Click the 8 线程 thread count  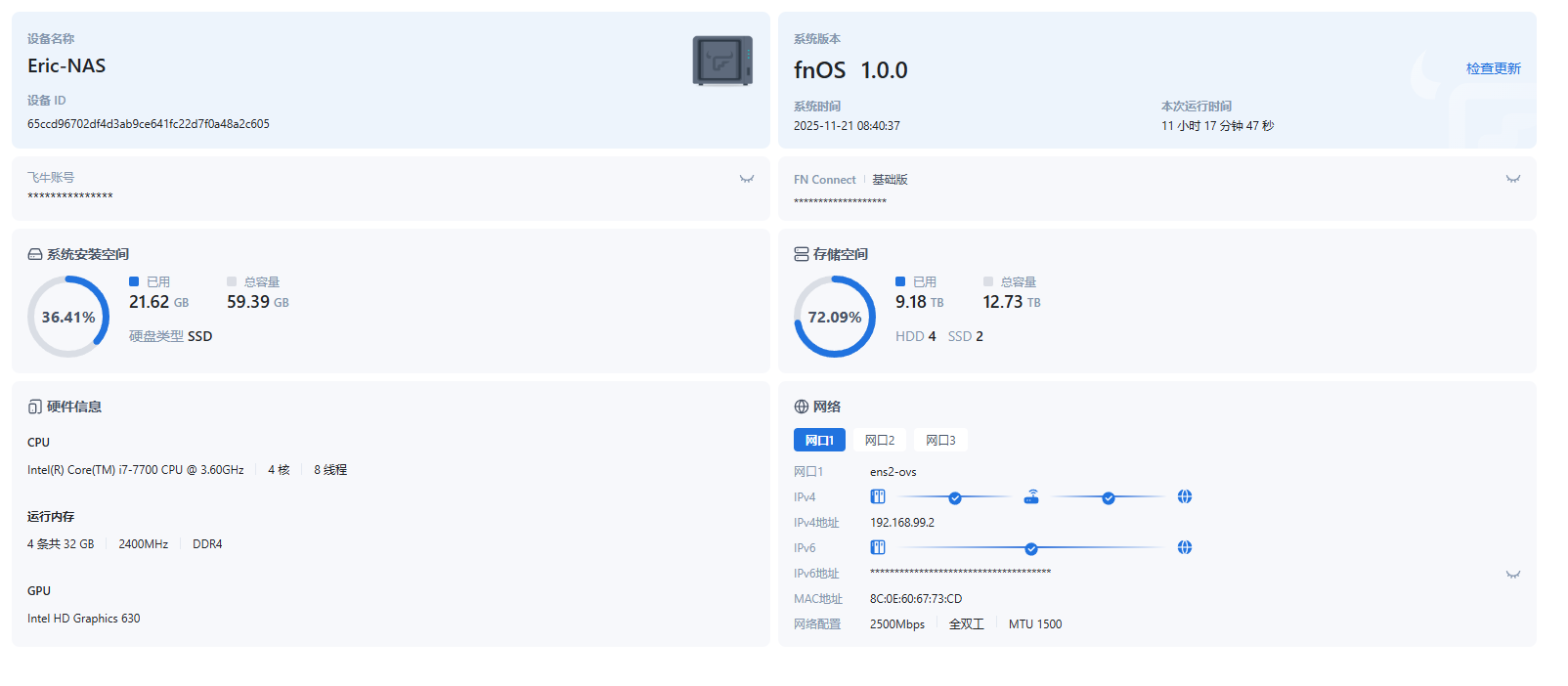[x=330, y=470]
